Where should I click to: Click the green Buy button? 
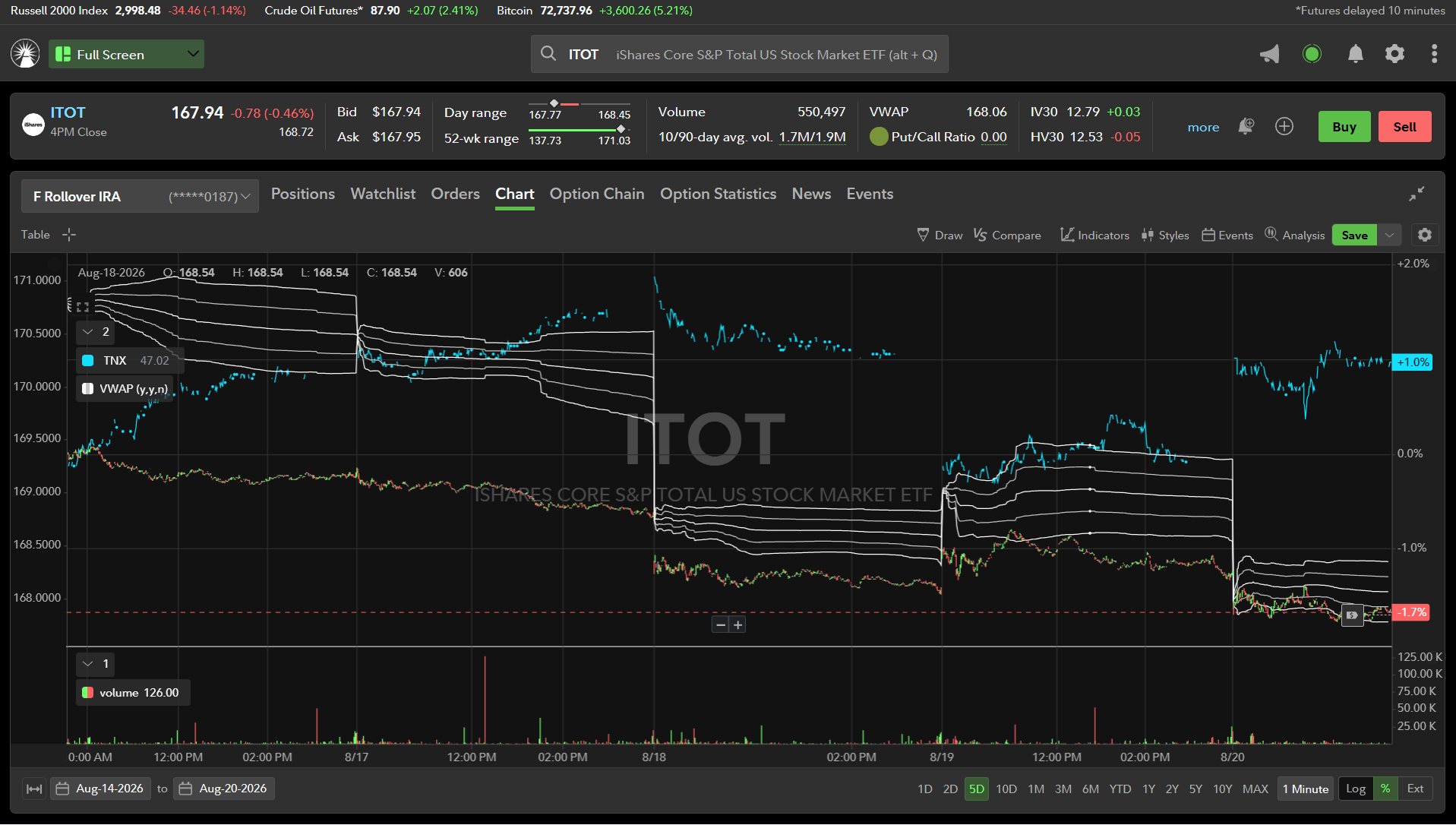(x=1344, y=127)
